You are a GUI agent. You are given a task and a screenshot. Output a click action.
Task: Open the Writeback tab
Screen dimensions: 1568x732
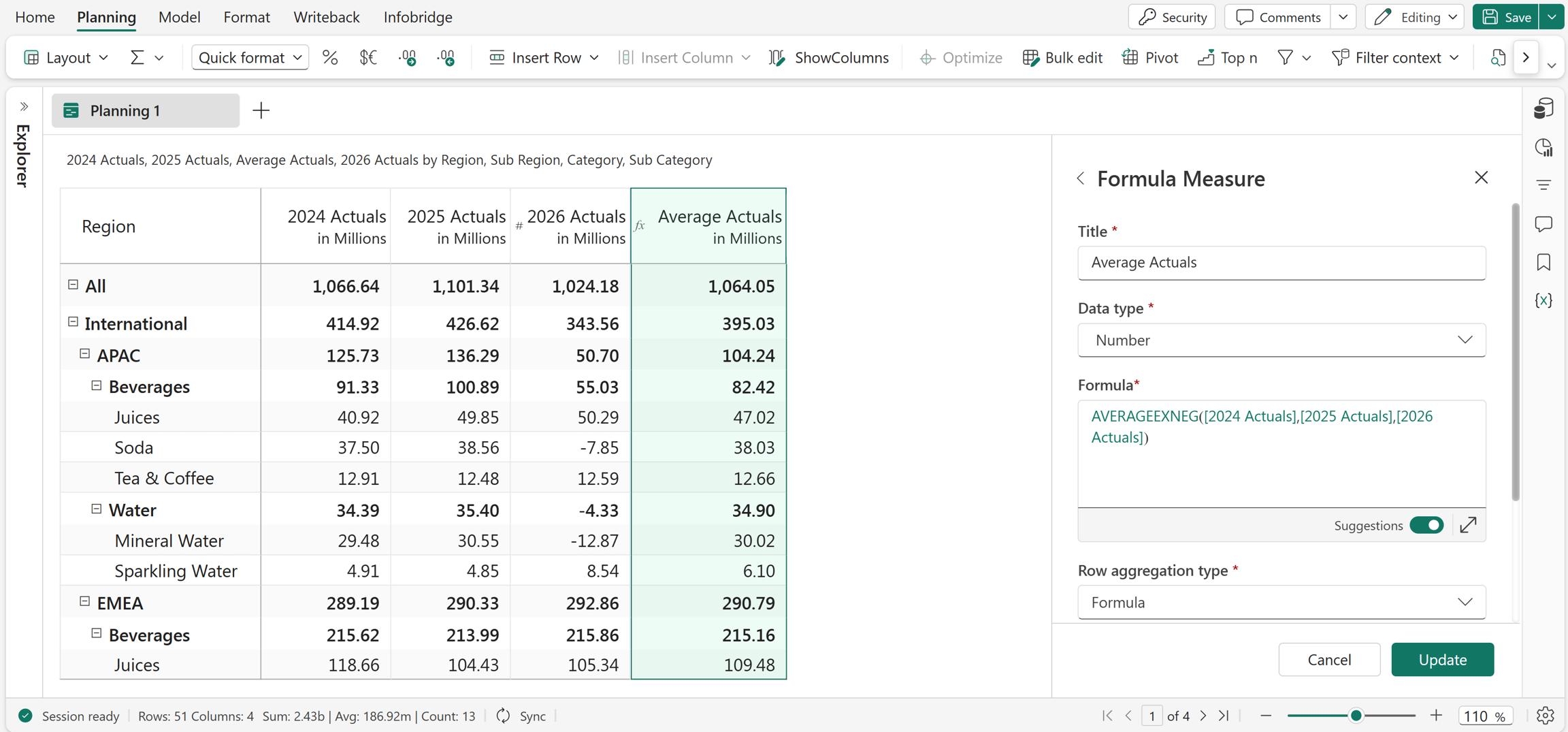(327, 17)
